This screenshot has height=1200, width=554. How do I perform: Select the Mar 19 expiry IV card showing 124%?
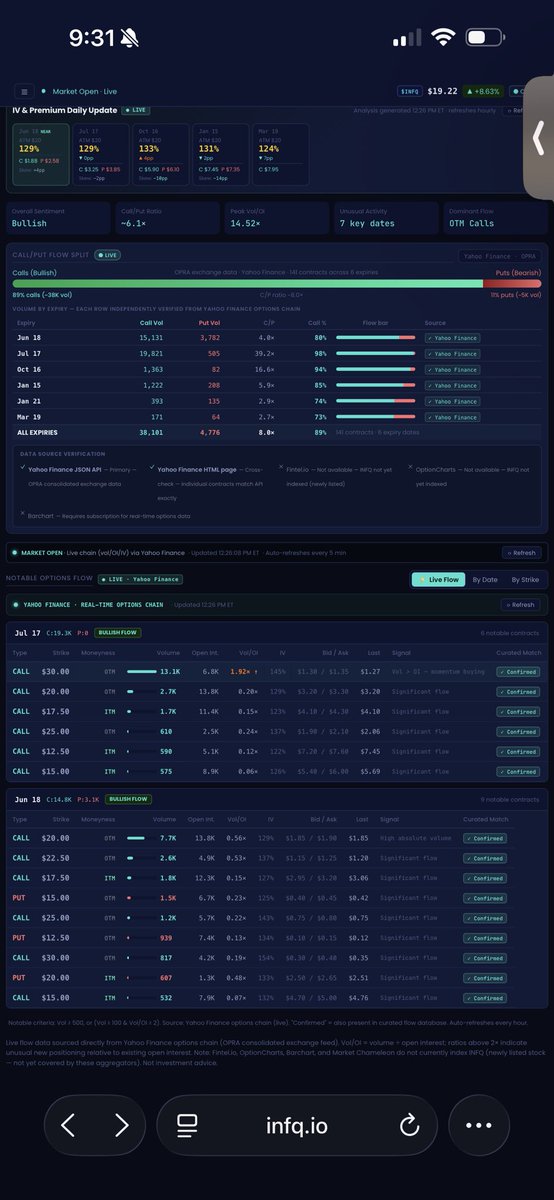[x=282, y=155]
